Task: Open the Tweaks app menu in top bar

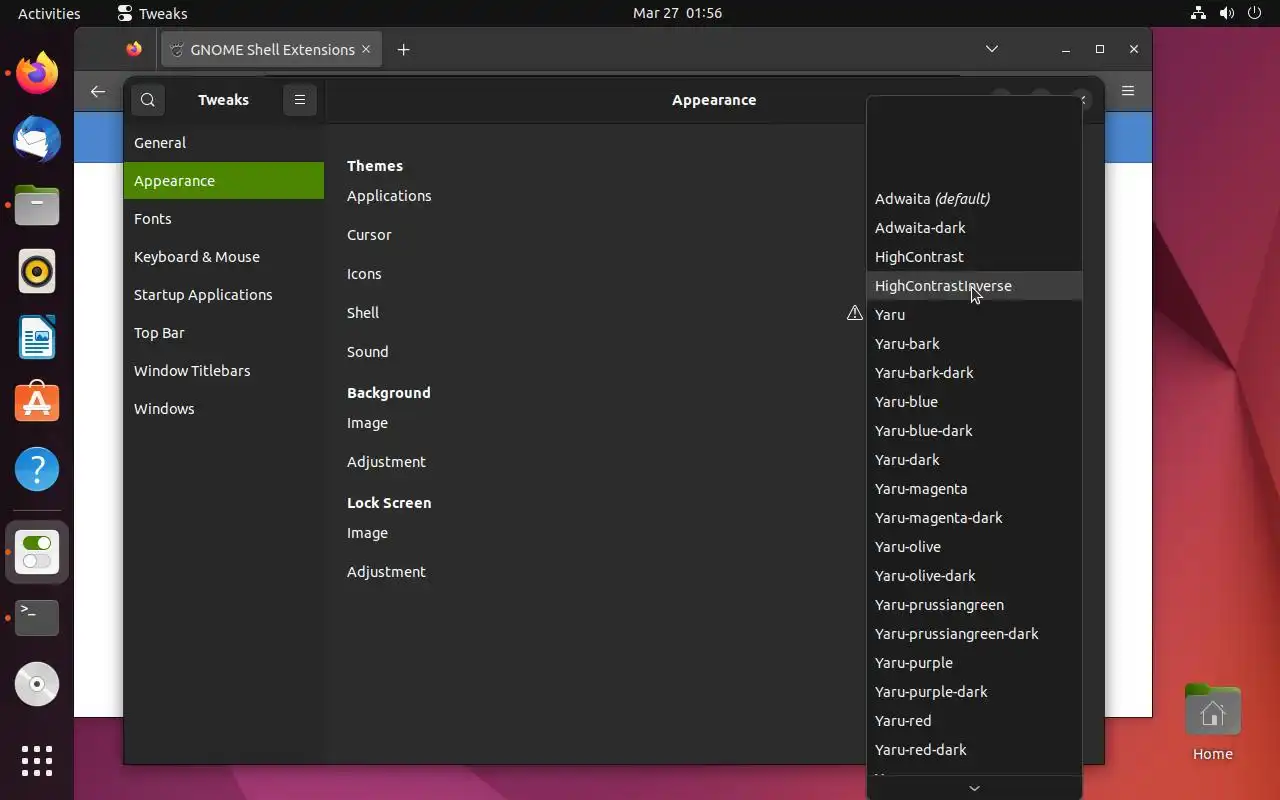Action: click(x=152, y=13)
